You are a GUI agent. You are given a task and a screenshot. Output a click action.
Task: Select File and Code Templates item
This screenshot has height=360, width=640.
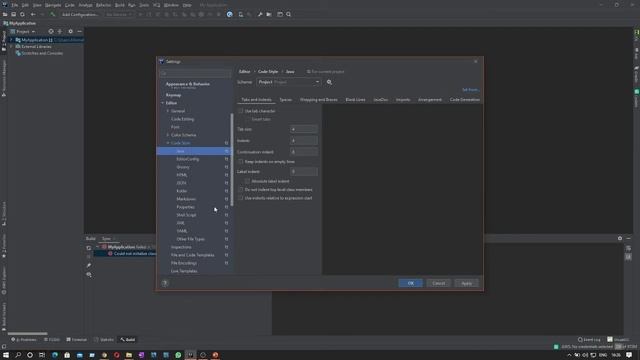[193, 255]
